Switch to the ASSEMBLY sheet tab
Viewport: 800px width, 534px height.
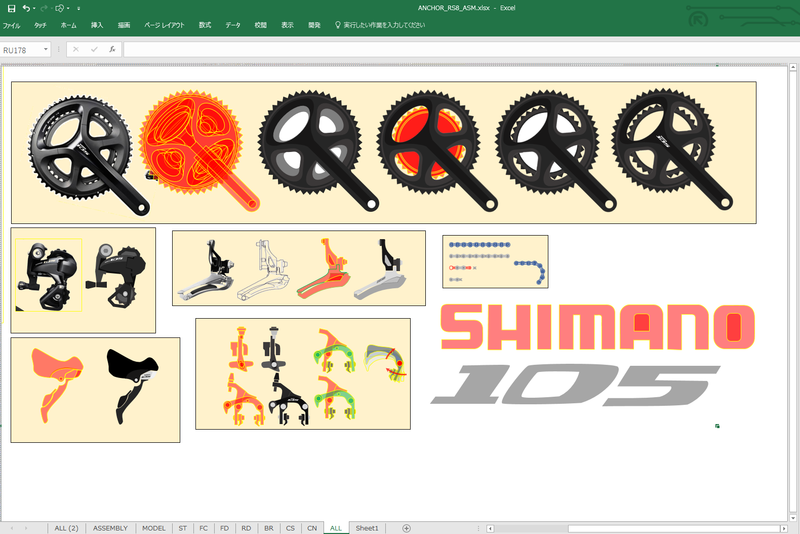pyautogui.click(x=110, y=528)
